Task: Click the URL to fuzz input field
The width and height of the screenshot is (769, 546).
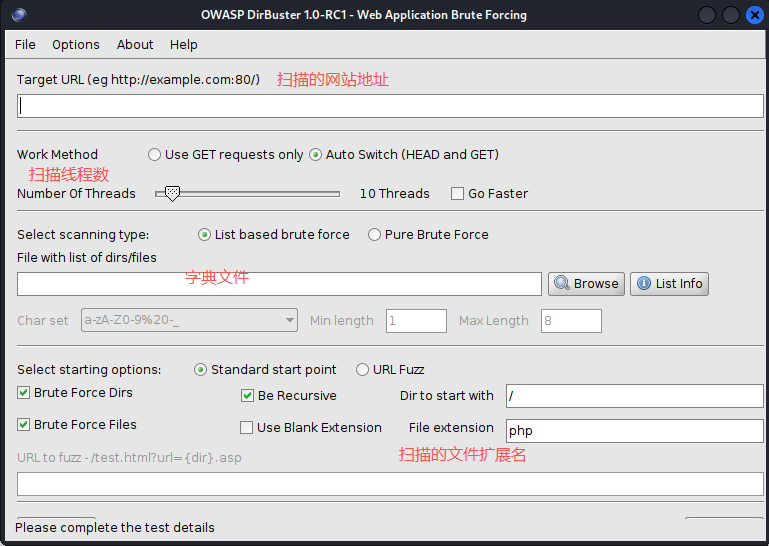Action: coord(390,484)
